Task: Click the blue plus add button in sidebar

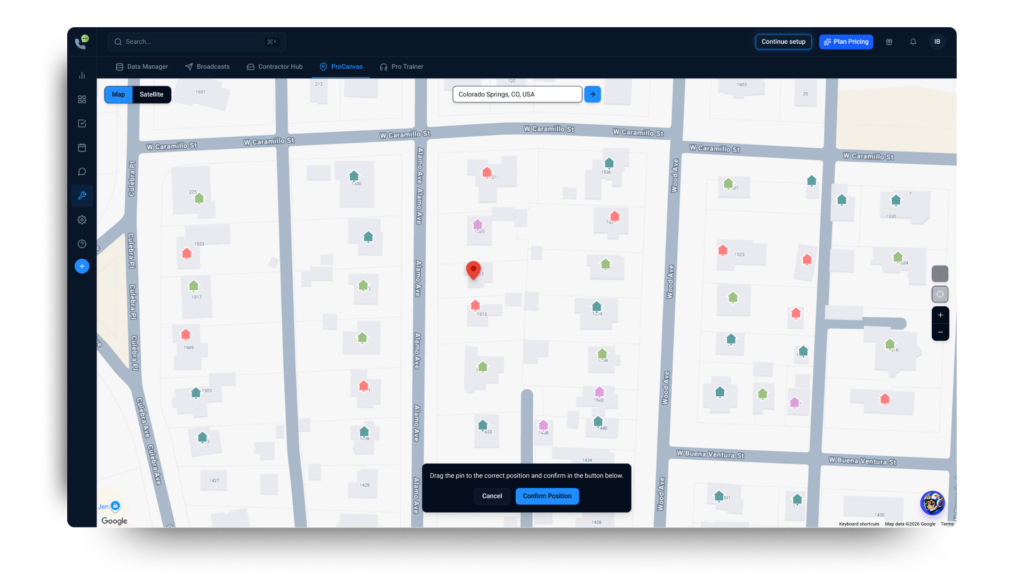Action: point(82,266)
